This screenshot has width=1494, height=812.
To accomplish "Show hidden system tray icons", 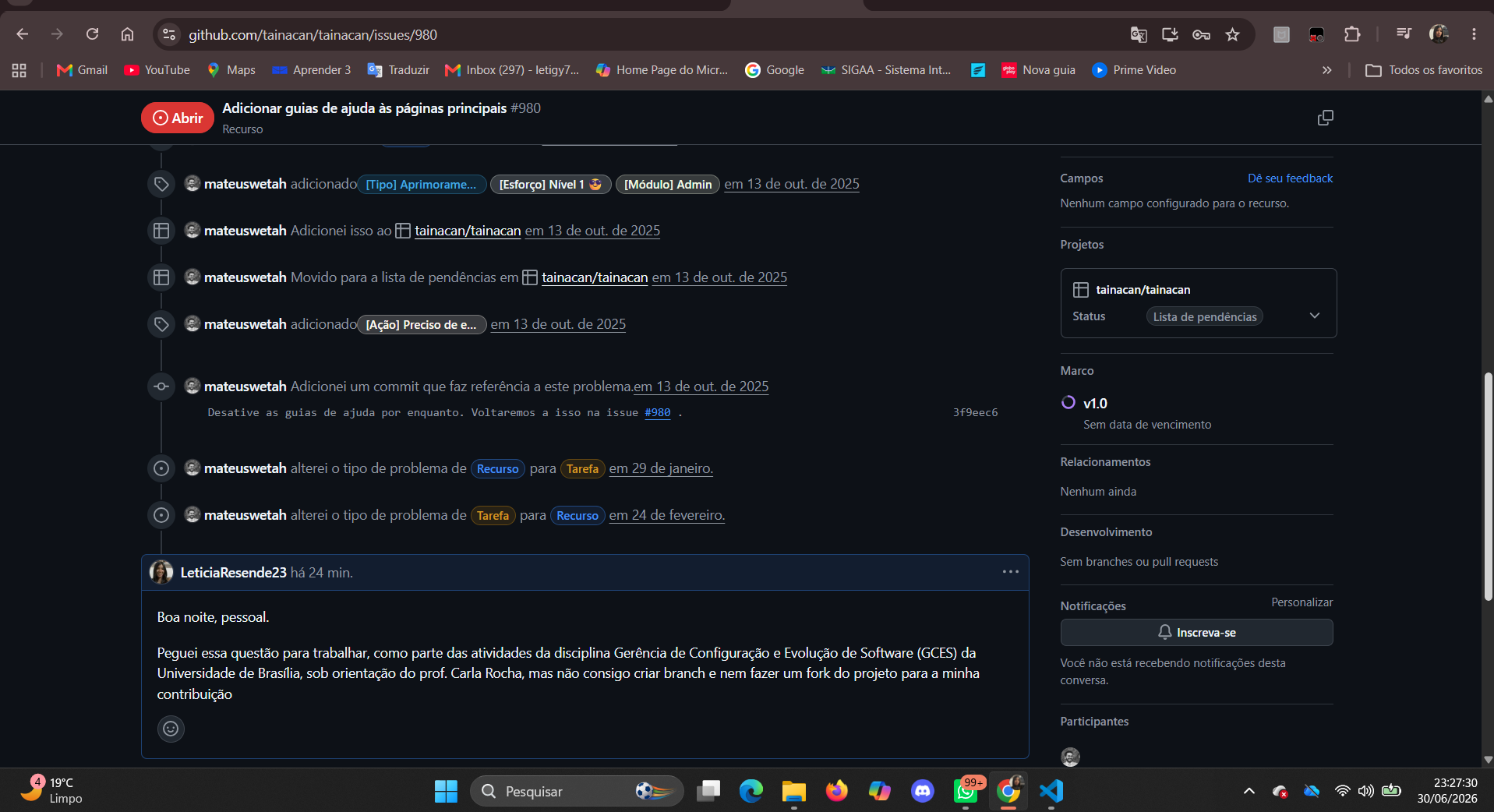I will tap(1249, 791).
